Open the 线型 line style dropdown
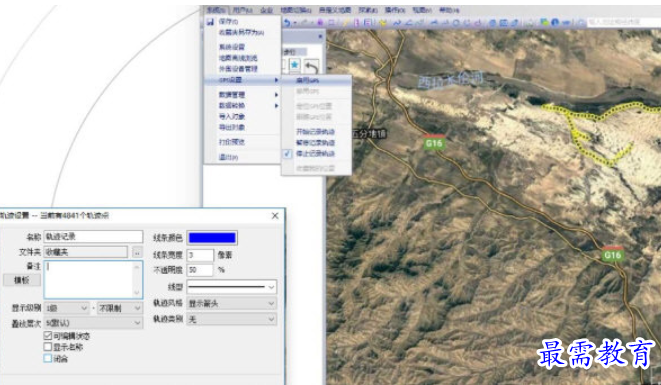This screenshot has height=385, width=661. click(x=231, y=287)
